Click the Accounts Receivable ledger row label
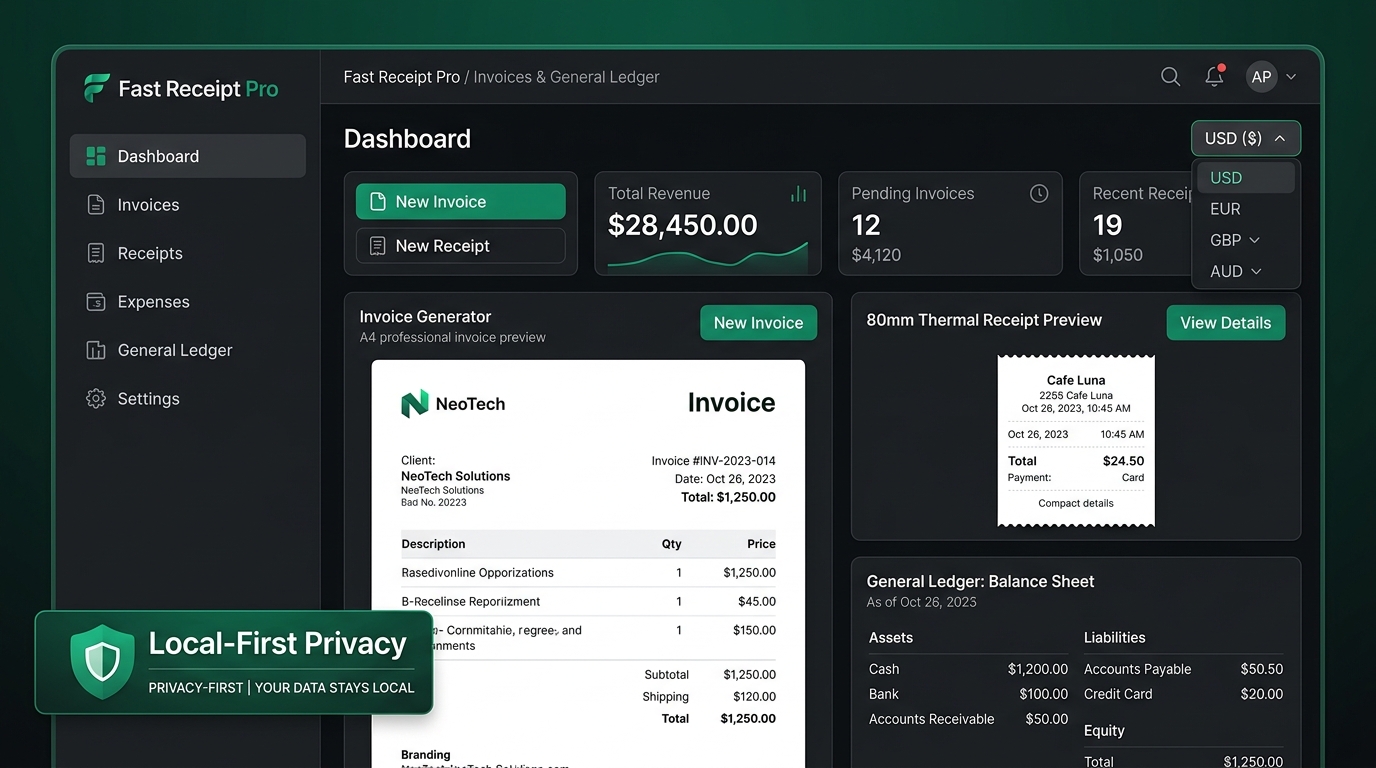Image resolution: width=1376 pixels, height=768 pixels. (x=932, y=719)
